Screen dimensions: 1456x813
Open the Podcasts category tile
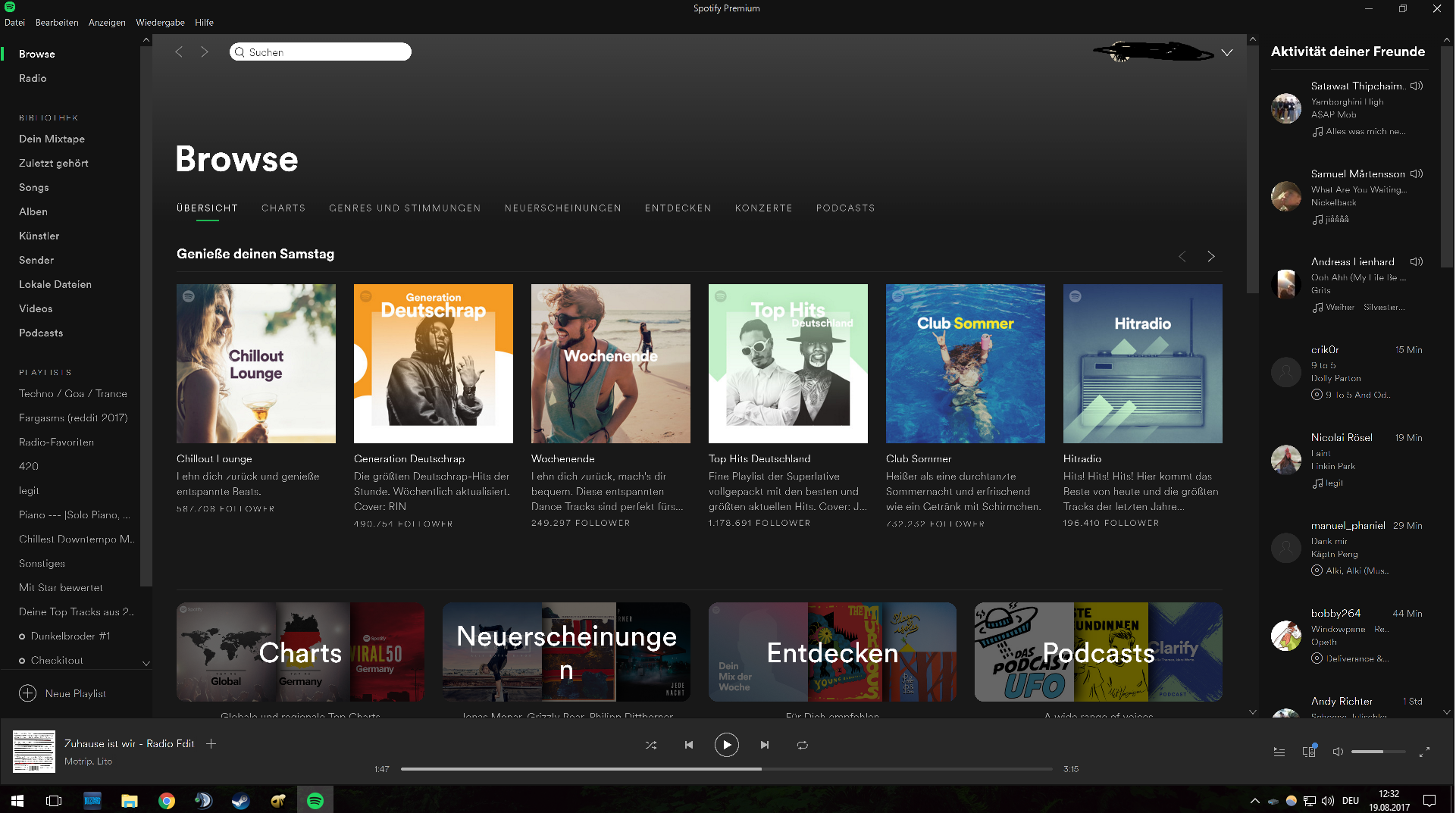pyautogui.click(x=1098, y=652)
